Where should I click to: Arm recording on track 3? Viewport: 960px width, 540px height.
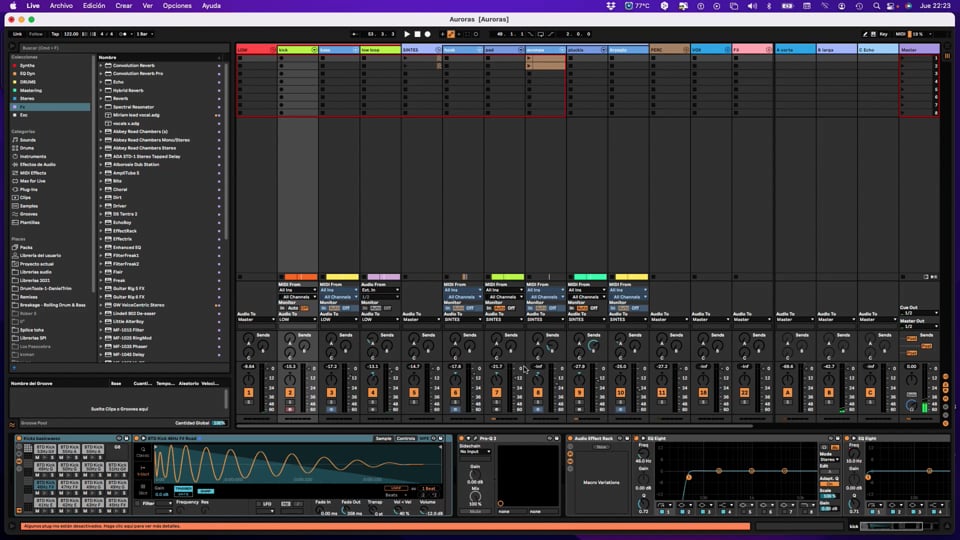[331, 409]
